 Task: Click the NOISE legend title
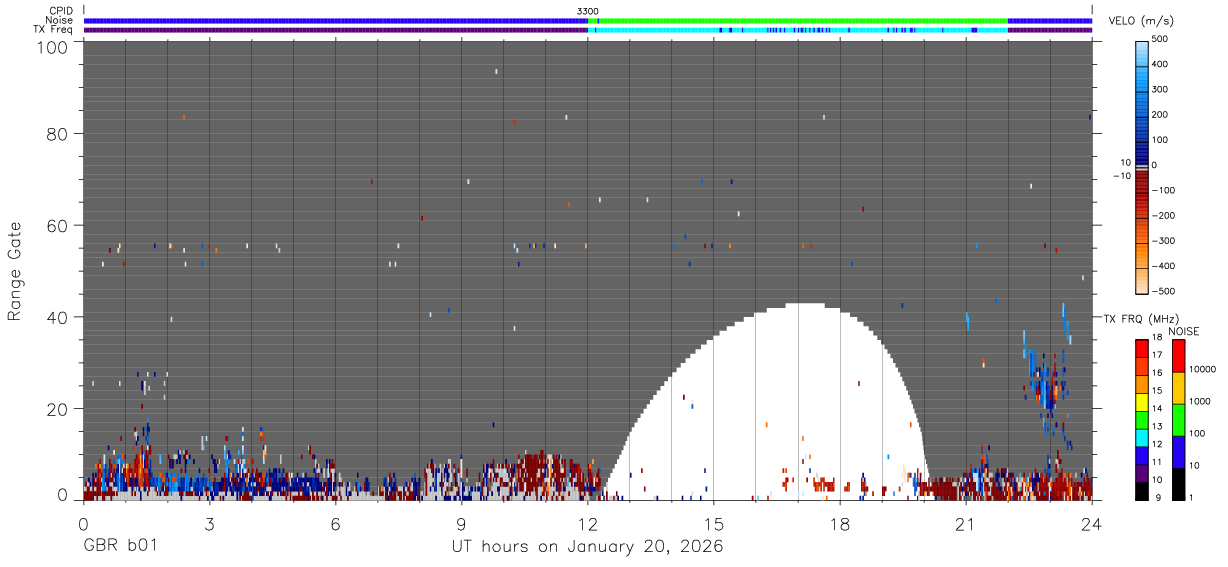[x=1184, y=331]
